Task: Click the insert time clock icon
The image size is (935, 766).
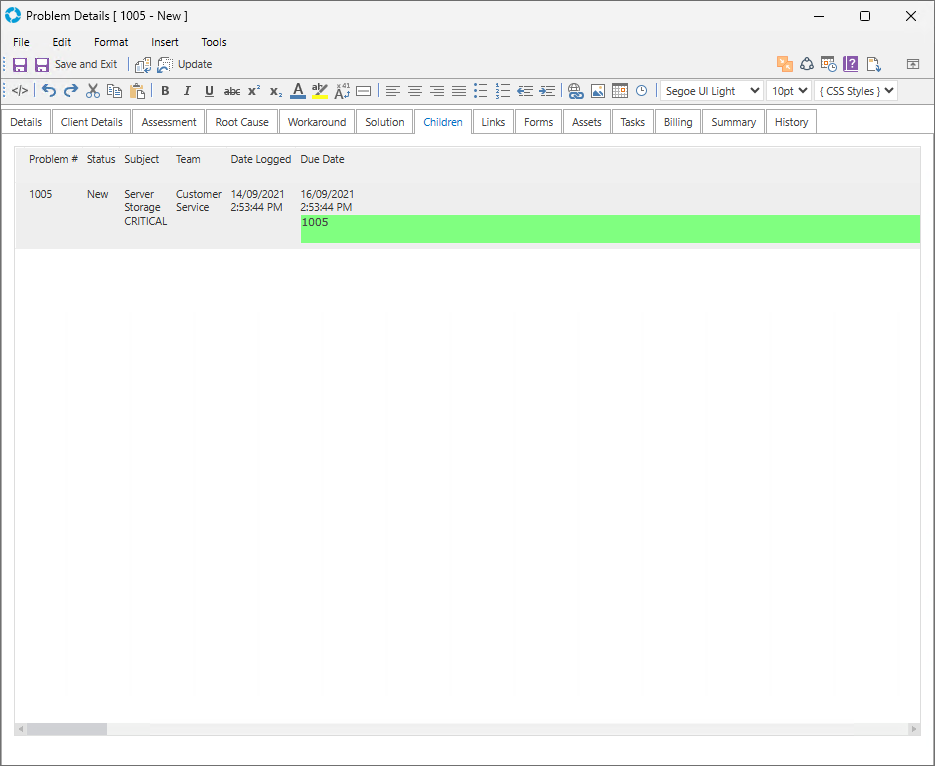Action: pyautogui.click(x=641, y=91)
